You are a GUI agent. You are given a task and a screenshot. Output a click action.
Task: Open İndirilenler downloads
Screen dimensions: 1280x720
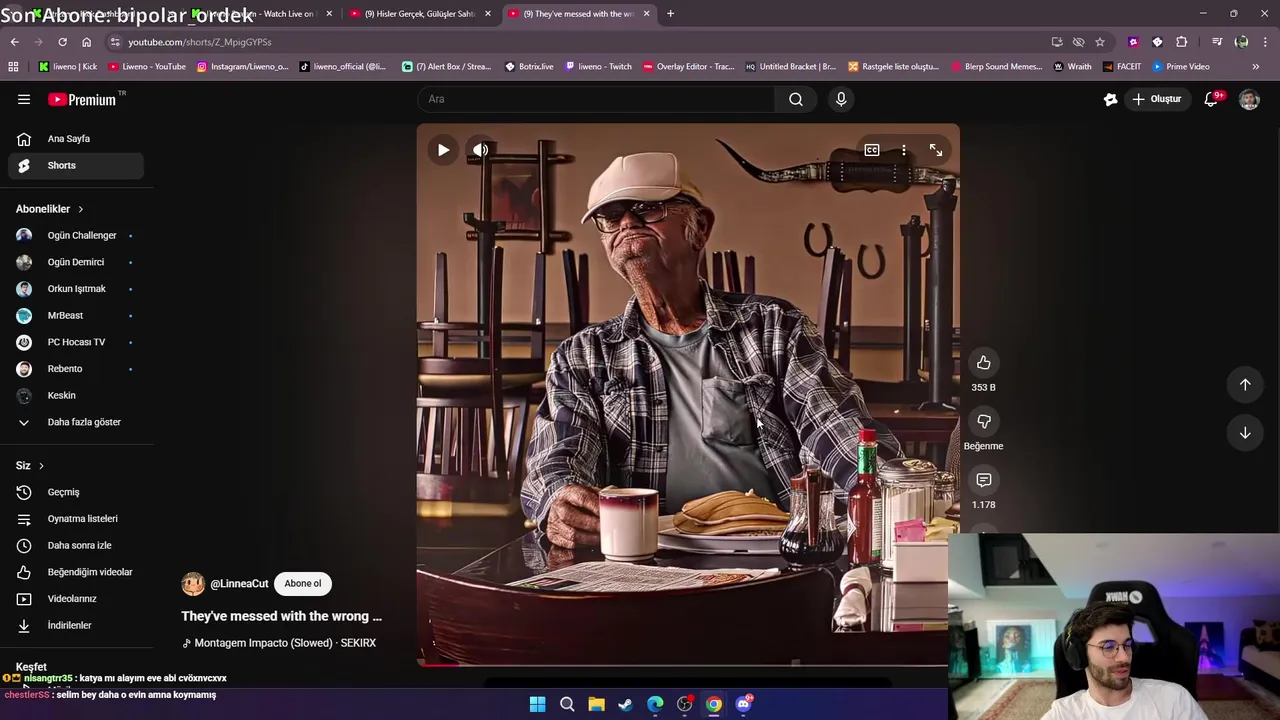(76, 625)
